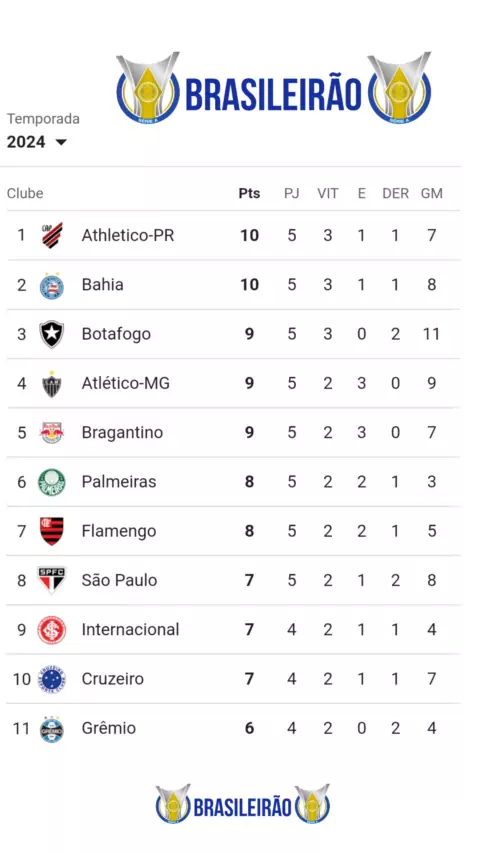The width and height of the screenshot is (480, 854).
Task: Click the top Brasileirão logo banner
Action: coord(274,88)
